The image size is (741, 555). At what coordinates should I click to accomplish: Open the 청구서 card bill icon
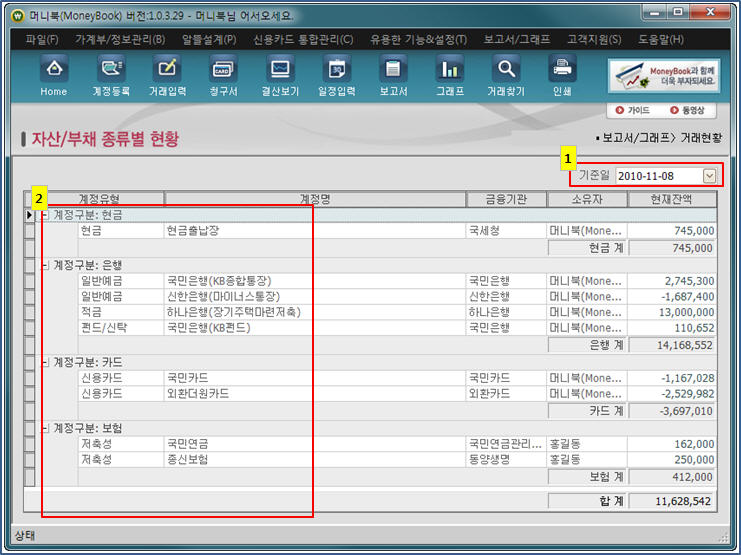point(223,76)
